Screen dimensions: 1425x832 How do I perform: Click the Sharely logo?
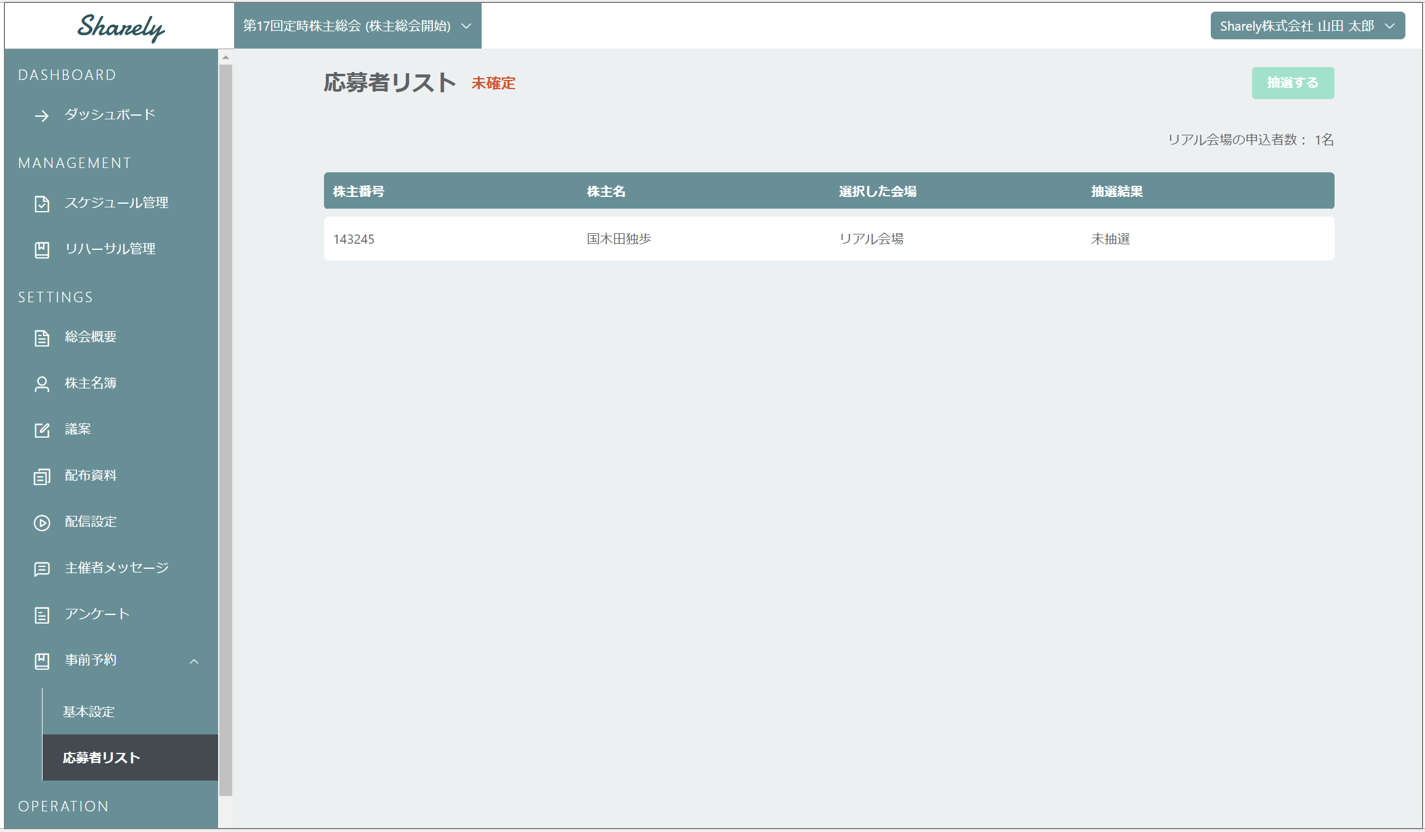(x=121, y=27)
